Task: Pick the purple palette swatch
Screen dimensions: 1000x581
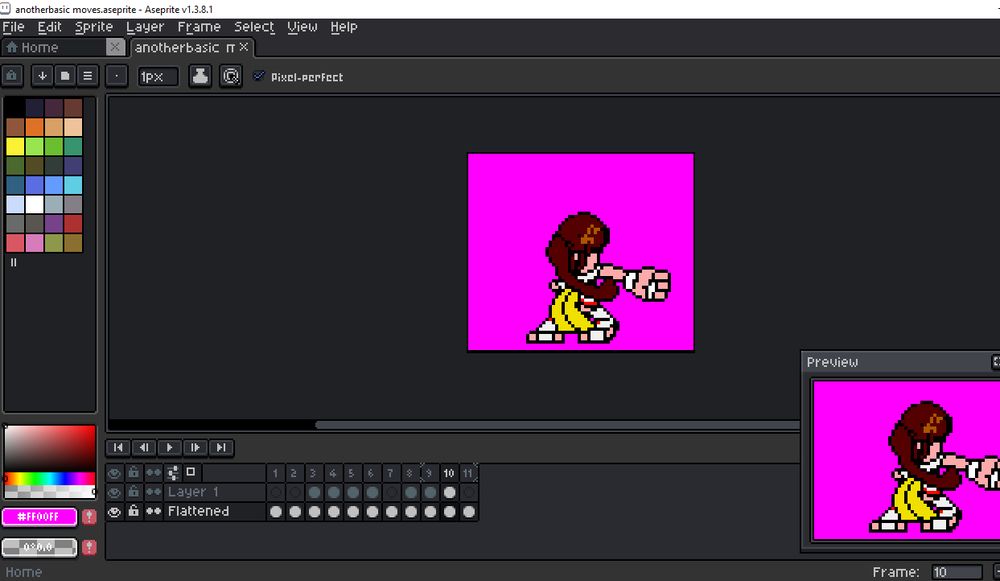Action: pos(54,223)
